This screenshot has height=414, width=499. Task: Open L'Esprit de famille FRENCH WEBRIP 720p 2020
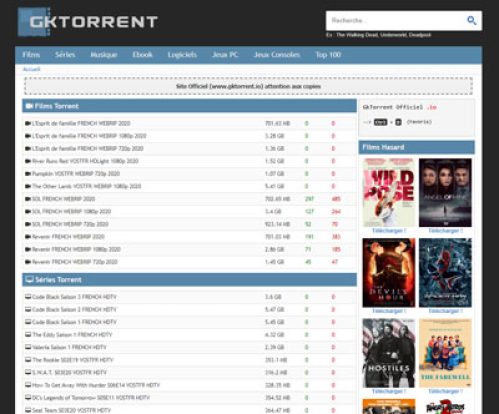pos(88,149)
